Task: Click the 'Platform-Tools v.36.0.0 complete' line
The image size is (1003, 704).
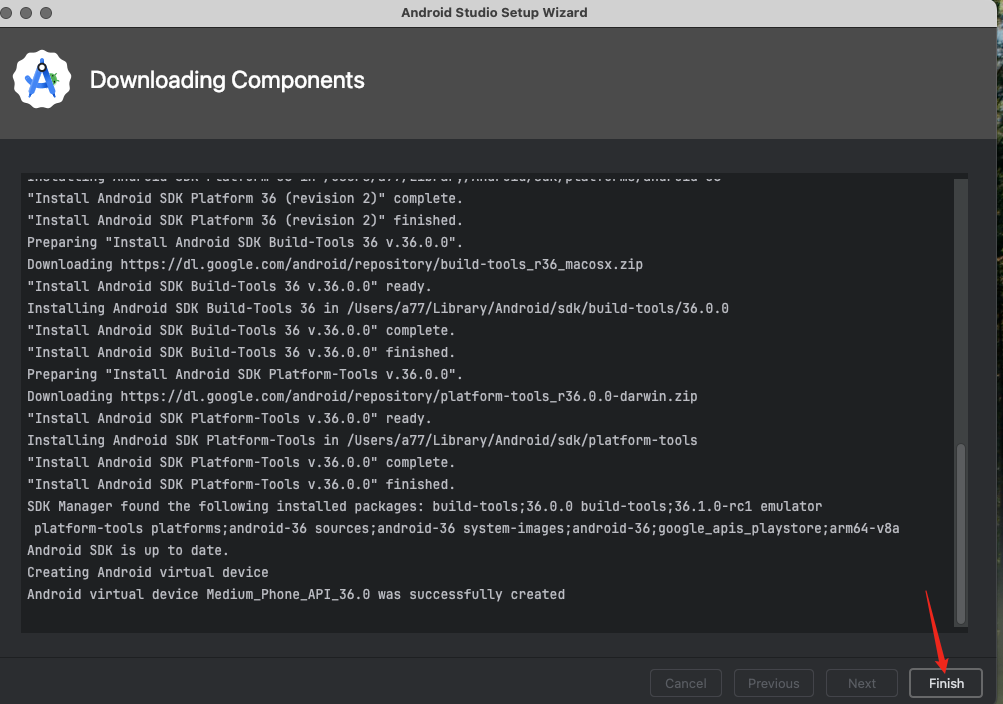Action: (x=241, y=462)
